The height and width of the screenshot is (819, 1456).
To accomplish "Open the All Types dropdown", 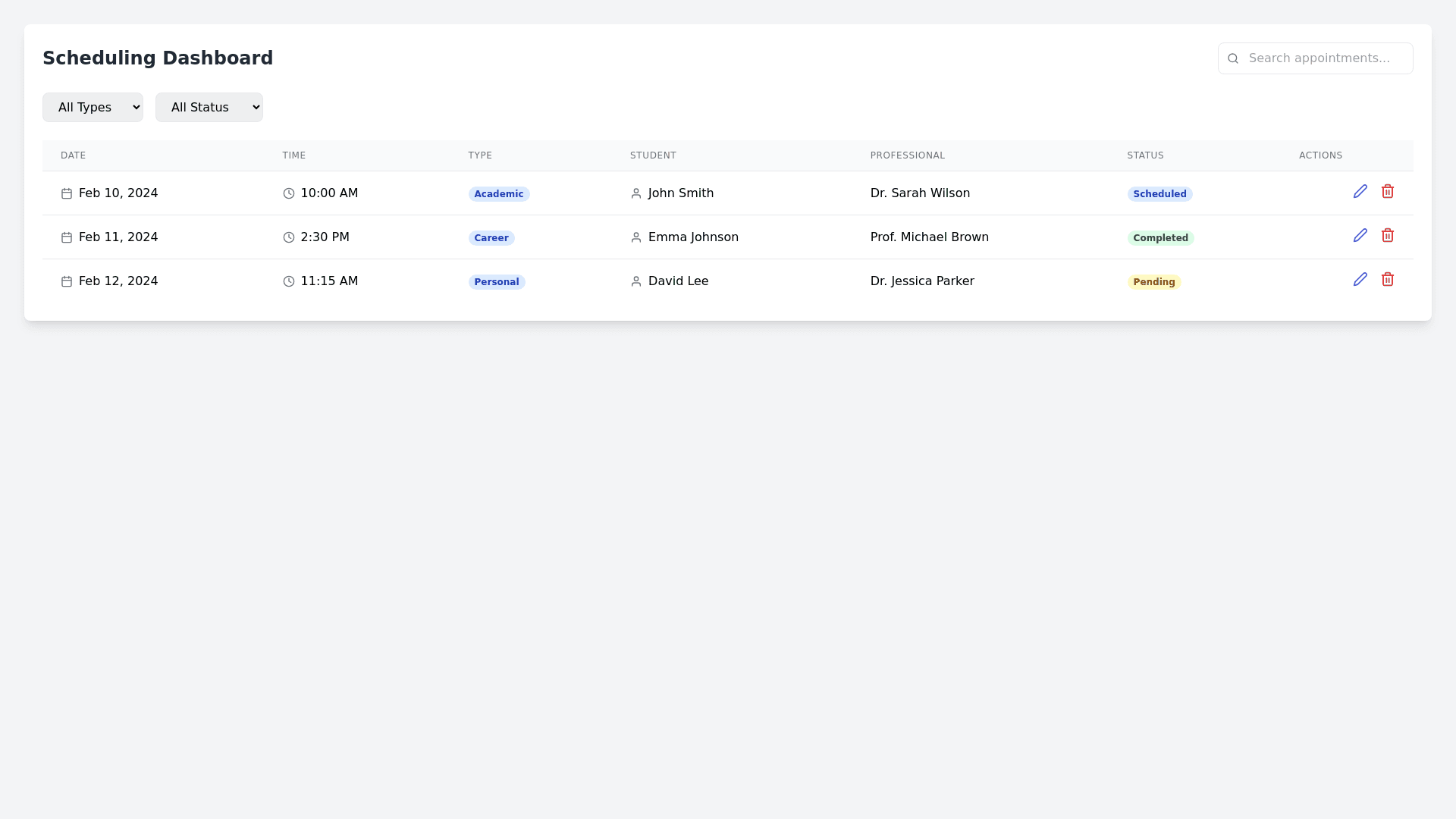I will [93, 108].
